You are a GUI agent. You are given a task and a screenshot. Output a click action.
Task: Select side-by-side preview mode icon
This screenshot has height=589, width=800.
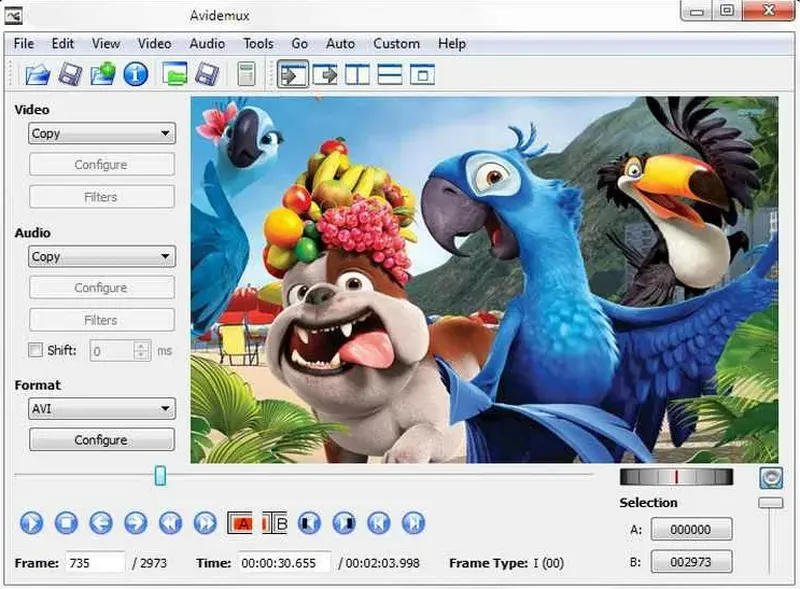(x=358, y=75)
